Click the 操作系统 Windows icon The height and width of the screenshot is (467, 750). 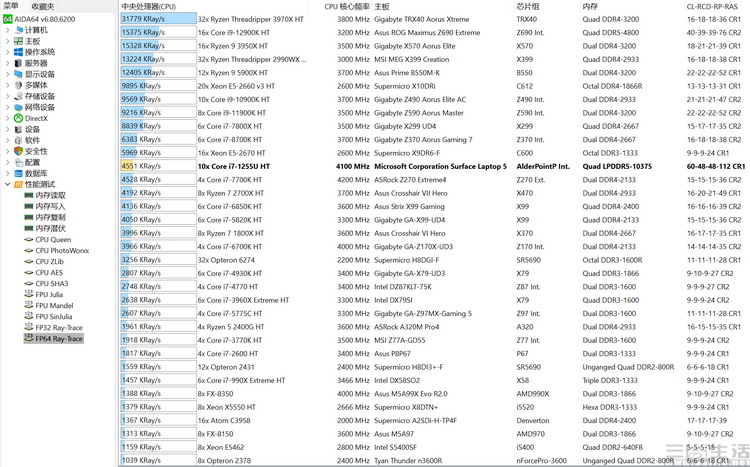19,52
